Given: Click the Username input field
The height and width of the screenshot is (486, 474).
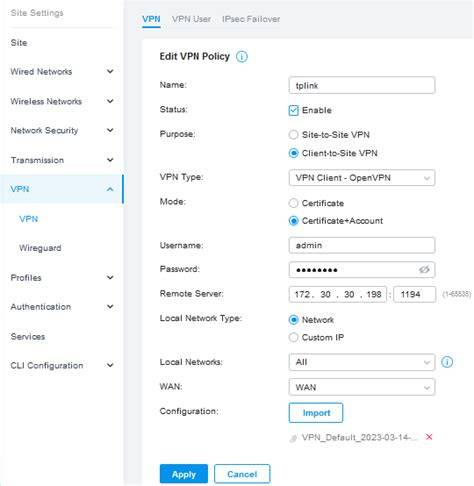Looking at the screenshot, I should click(x=362, y=245).
